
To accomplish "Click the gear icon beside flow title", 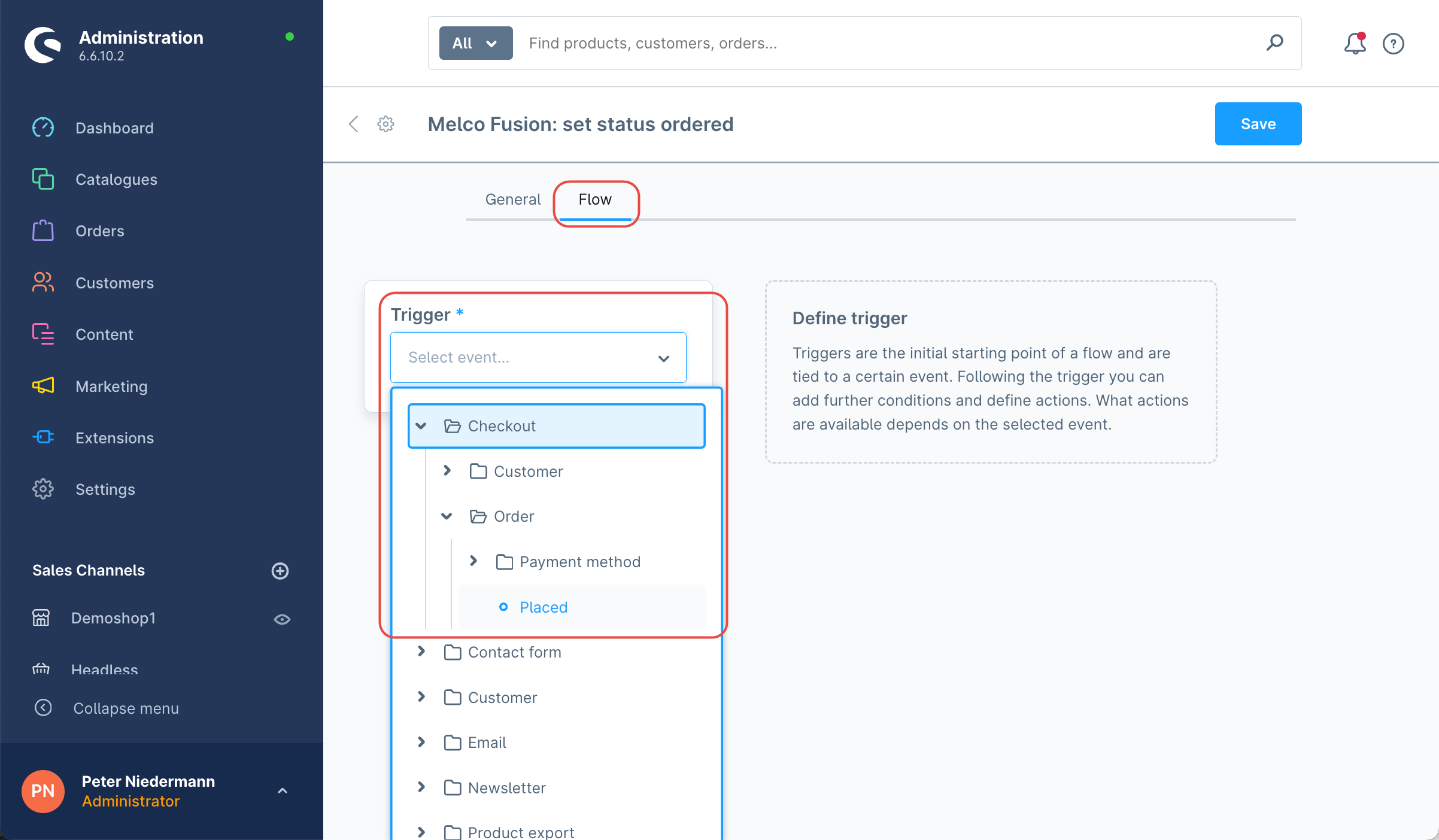I will click(385, 124).
